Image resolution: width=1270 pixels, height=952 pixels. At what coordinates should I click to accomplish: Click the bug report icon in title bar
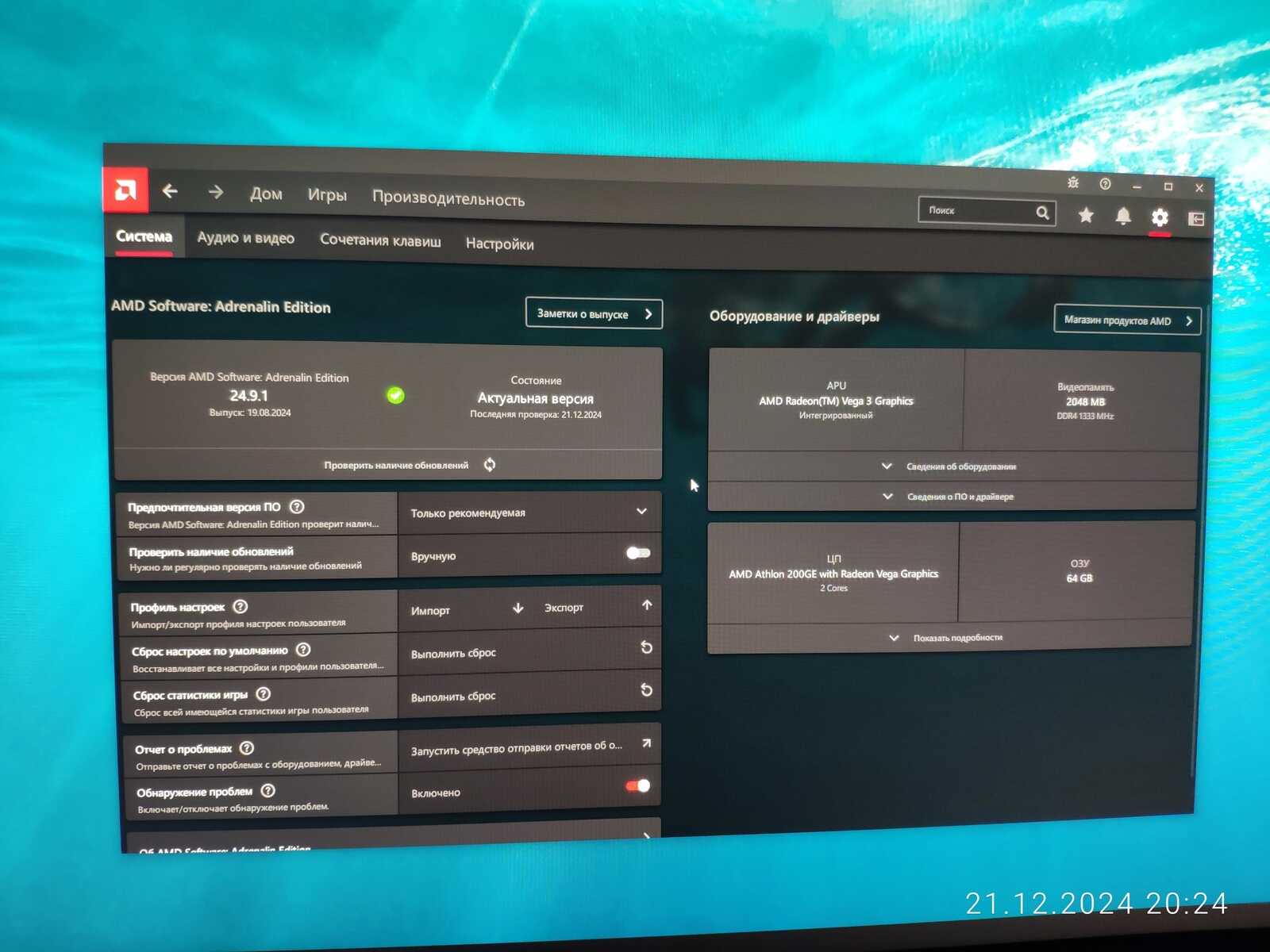coord(1073,183)
